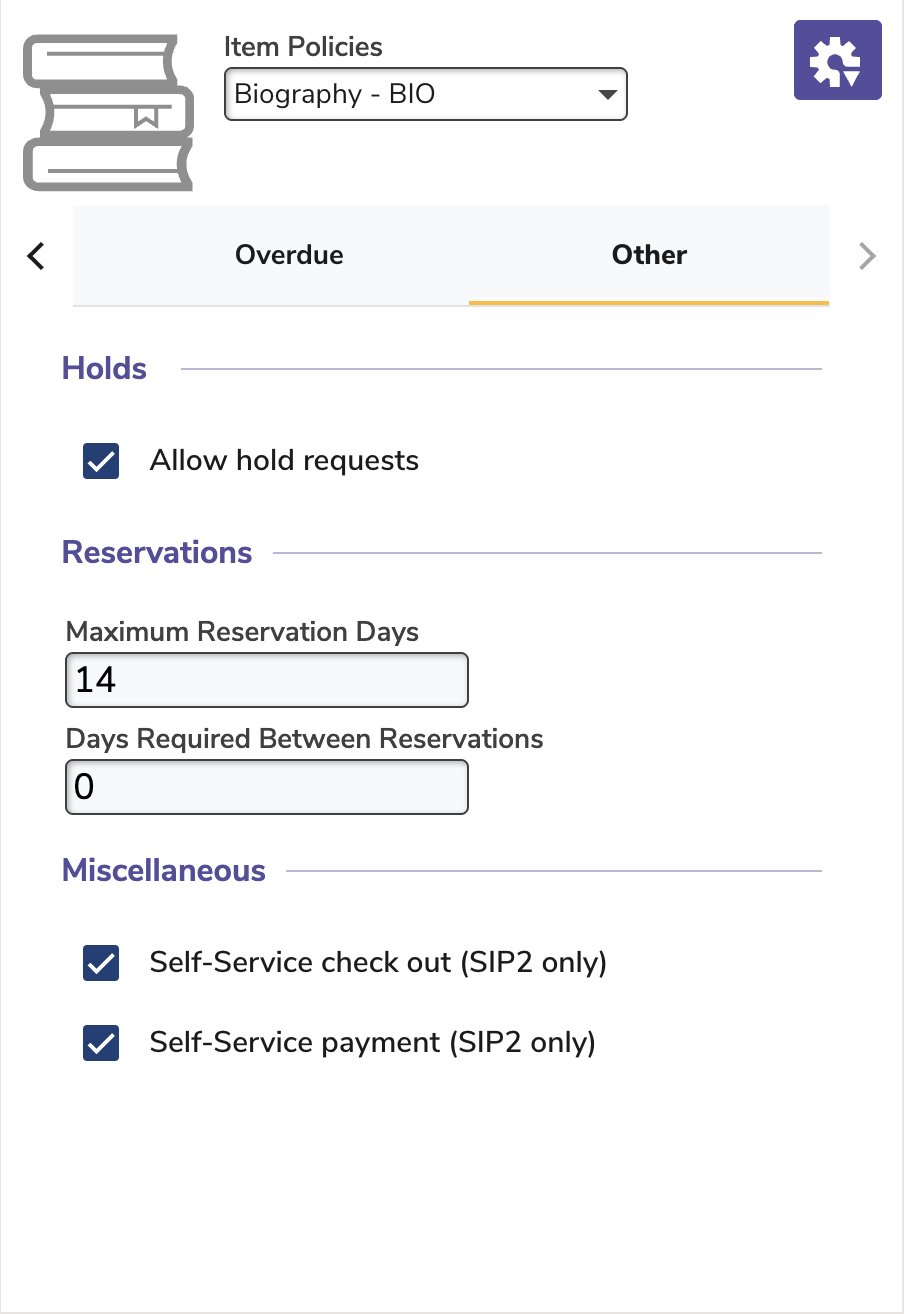This screenshot has width=904, height=1314.
Task: Switch to the Overdue tab
Action: (289, 255)
